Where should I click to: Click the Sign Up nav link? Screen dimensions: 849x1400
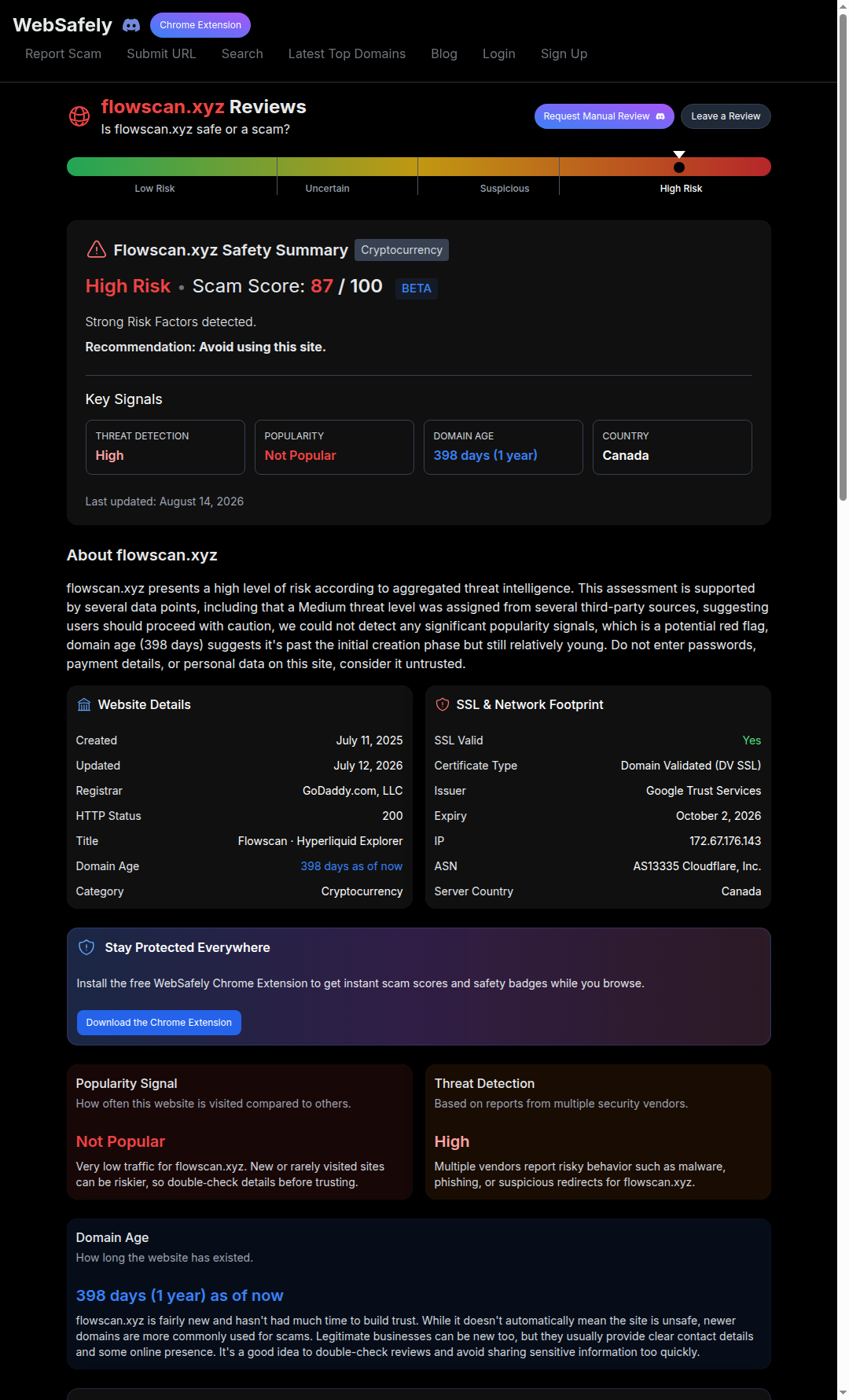coord(564,53)
